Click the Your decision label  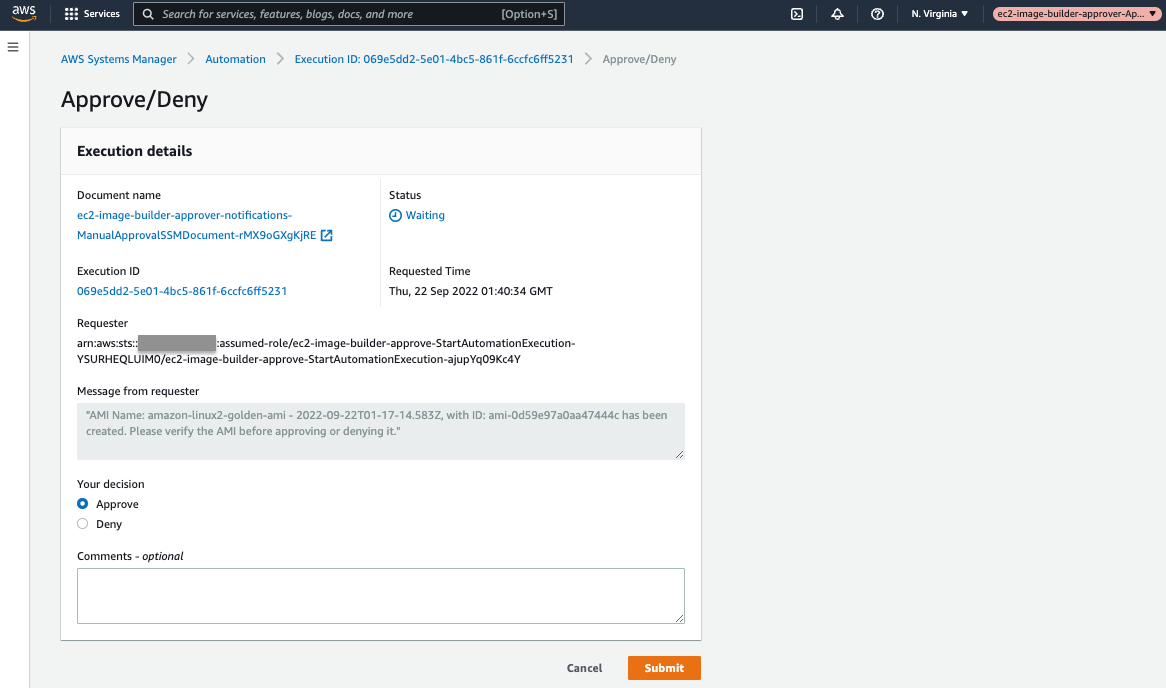click(111, 483)
